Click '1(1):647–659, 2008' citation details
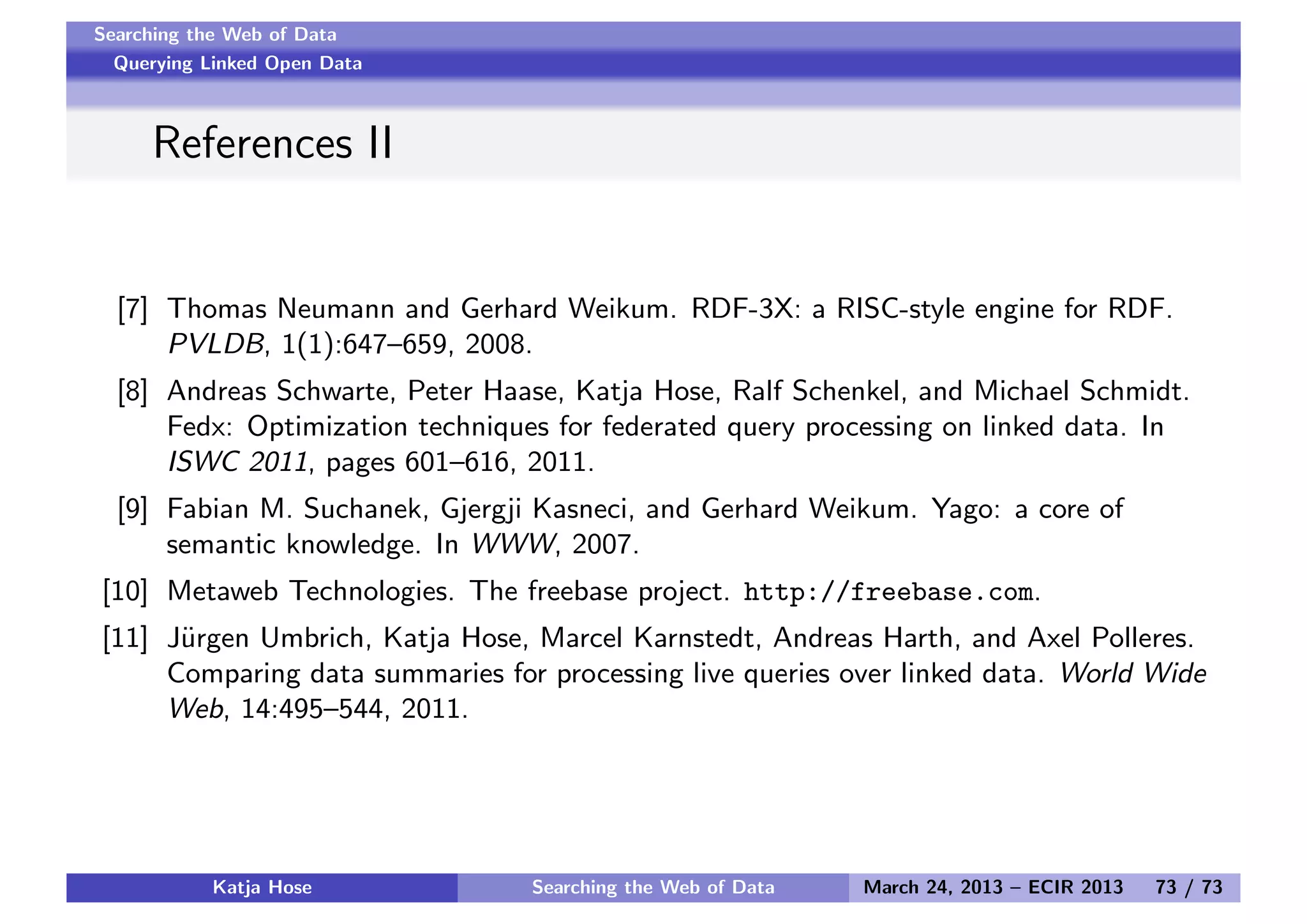1307x924 pixels. pyautogui.click(x=407, y=345)
